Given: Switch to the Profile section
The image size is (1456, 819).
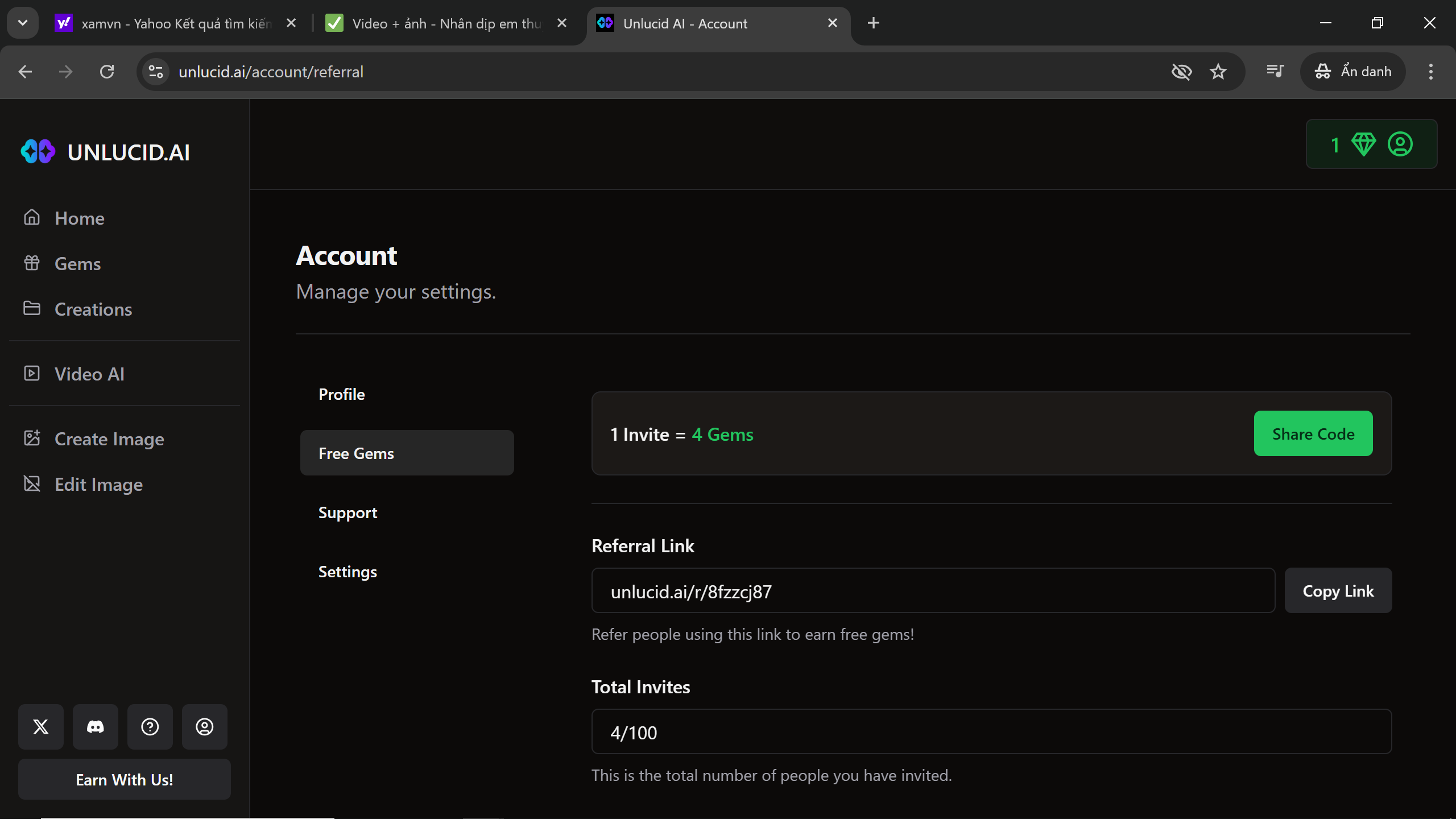Looking at the screenshot, I should 342,394.
